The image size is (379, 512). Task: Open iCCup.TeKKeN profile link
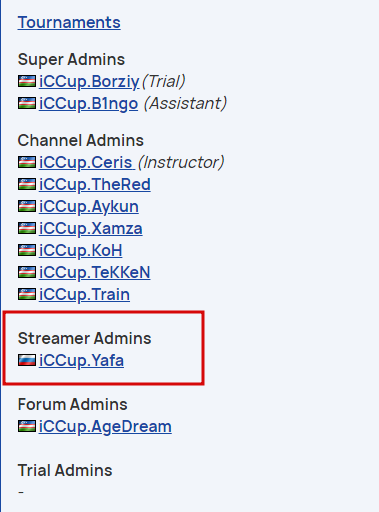point(95,272)
